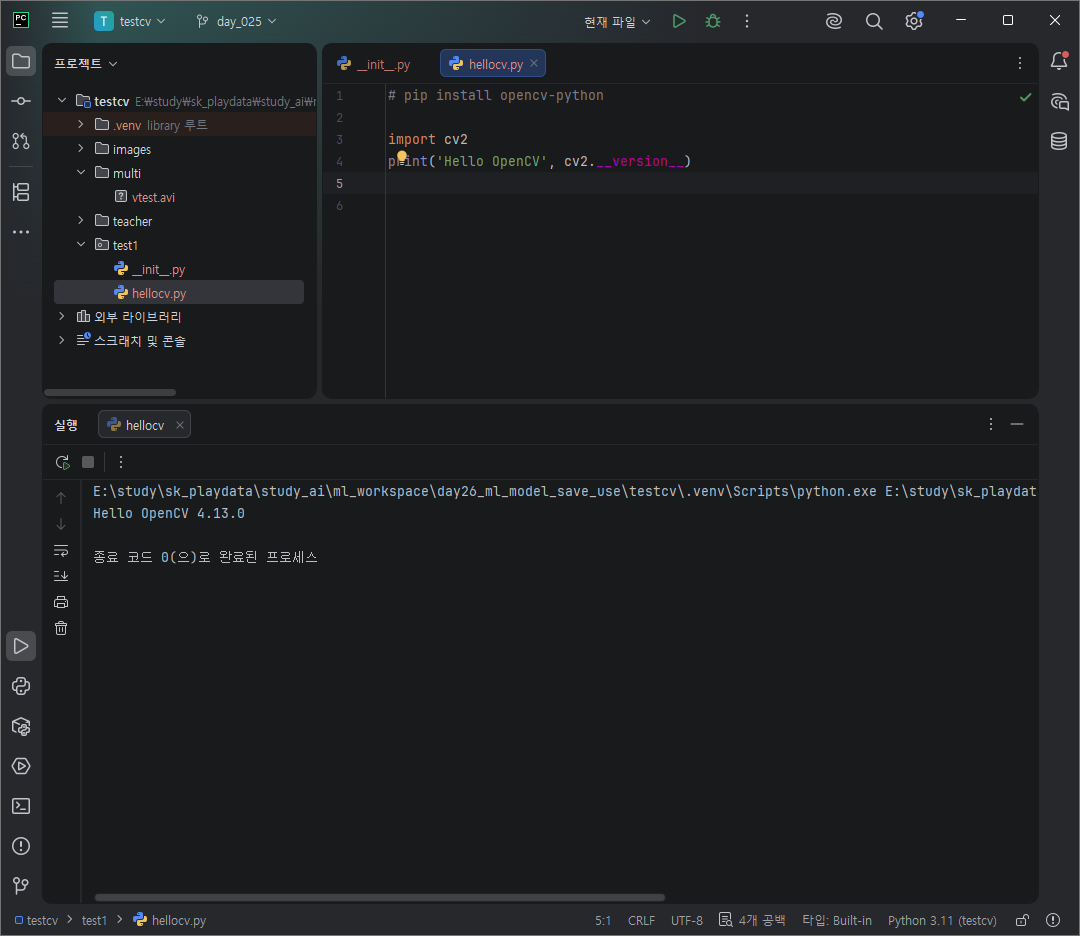Open the Notifications bell

coord(1059,61)
